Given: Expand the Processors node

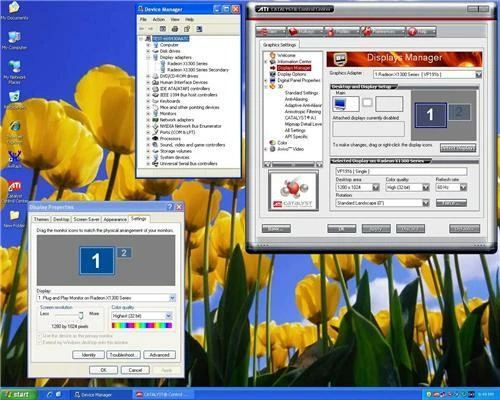Looking at the screenshot, I should 148,138.
